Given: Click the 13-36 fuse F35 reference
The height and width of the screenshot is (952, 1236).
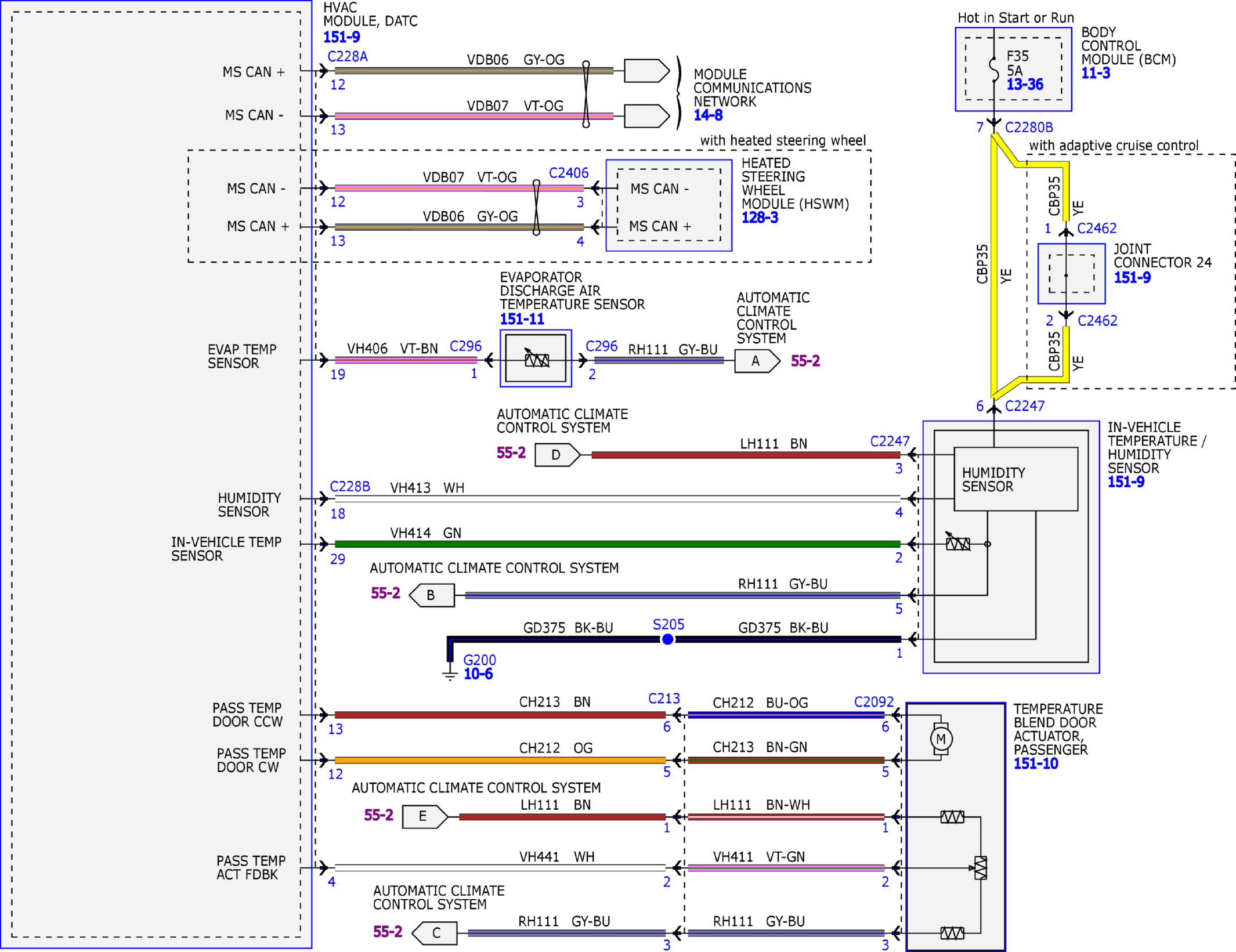Looking at the screenshot, I should [1024, 85].
